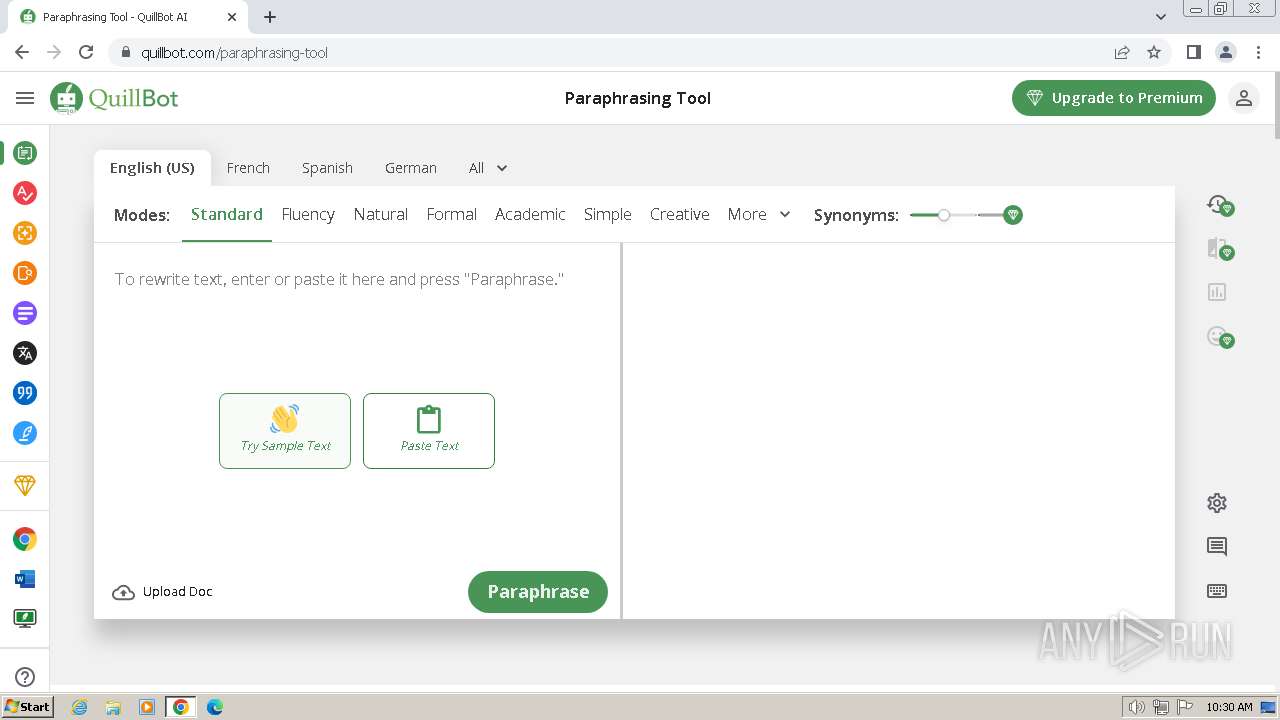Switch to the German language tab
Screen dimensions: 1280x720
pos(411,168)
